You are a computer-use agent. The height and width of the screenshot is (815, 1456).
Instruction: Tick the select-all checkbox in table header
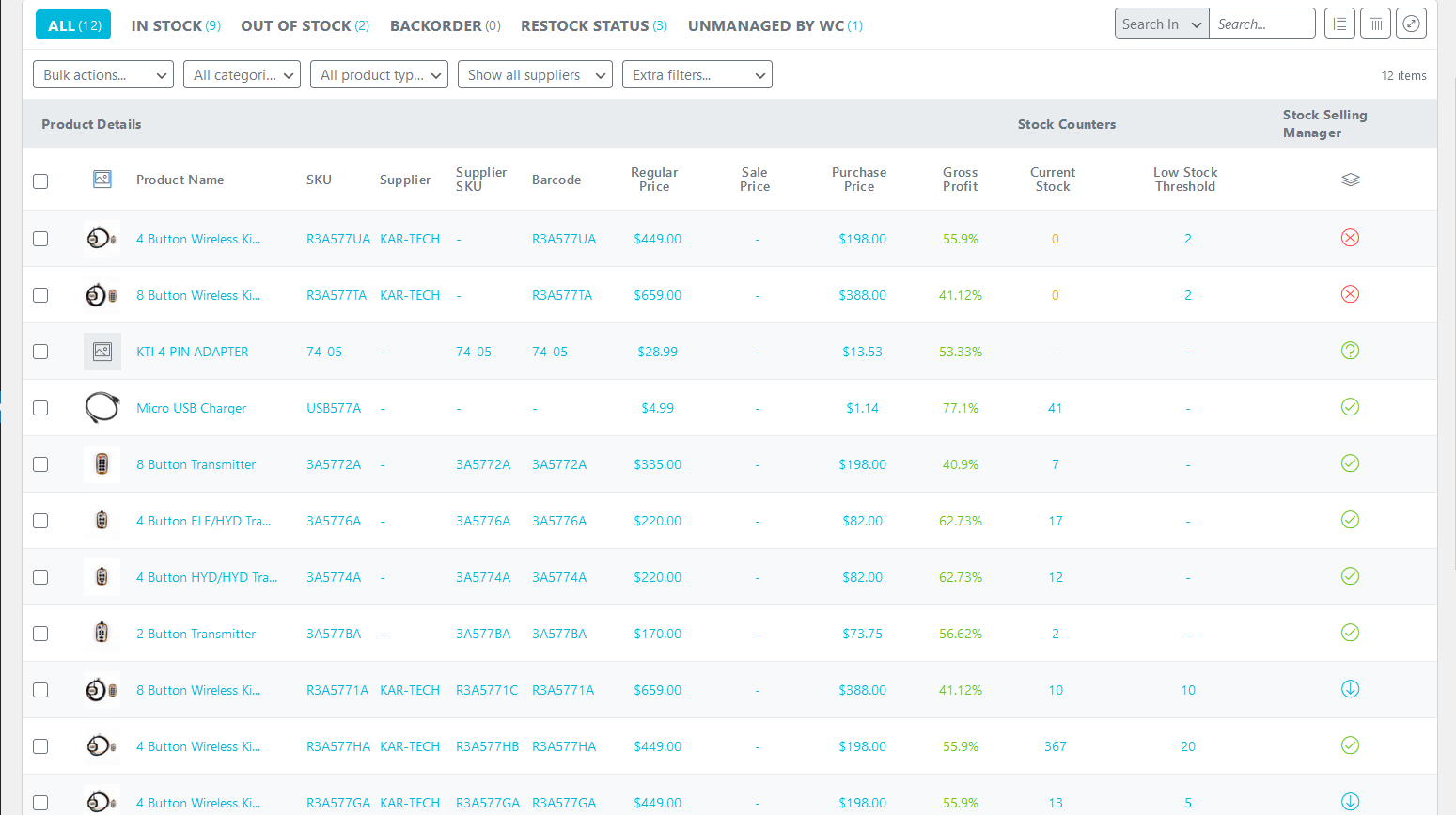click(40, 181)
